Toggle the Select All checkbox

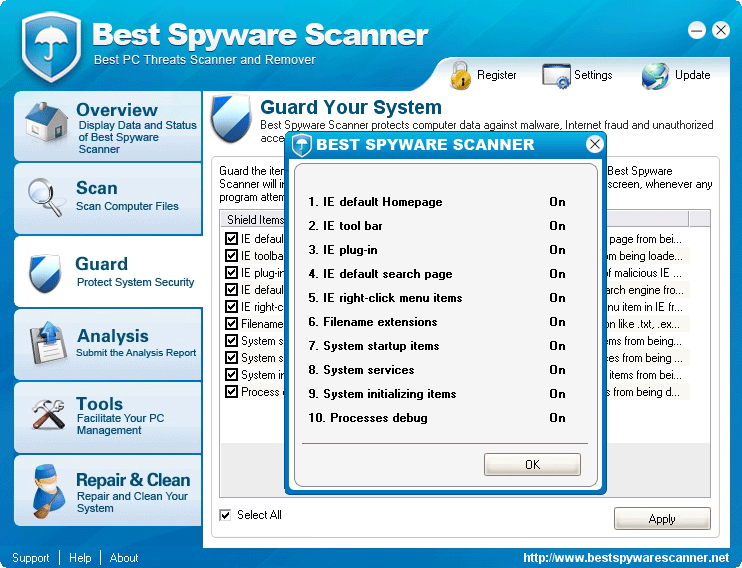225,515
